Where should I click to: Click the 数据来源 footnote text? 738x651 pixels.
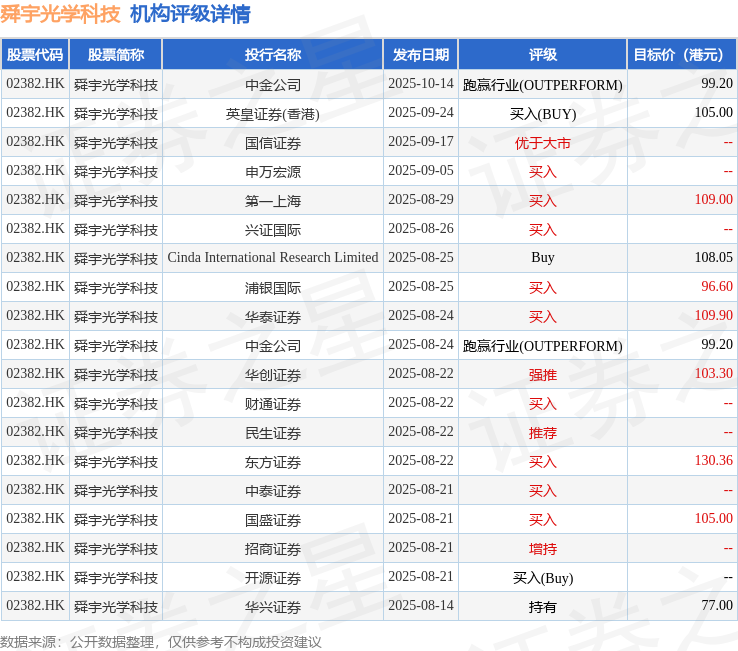pos(160,642)
